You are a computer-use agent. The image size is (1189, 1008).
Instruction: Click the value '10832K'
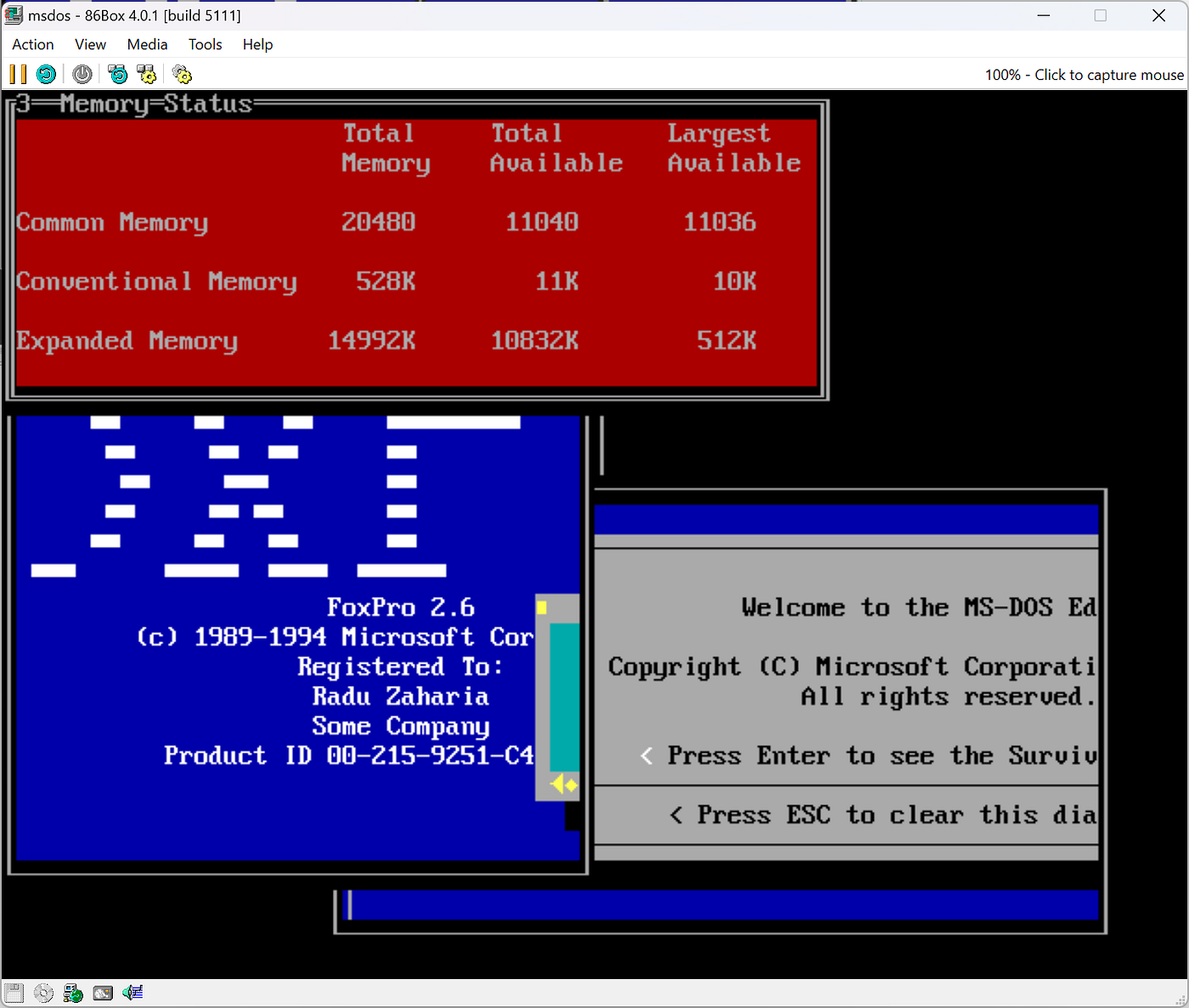(x=534, y=341)
